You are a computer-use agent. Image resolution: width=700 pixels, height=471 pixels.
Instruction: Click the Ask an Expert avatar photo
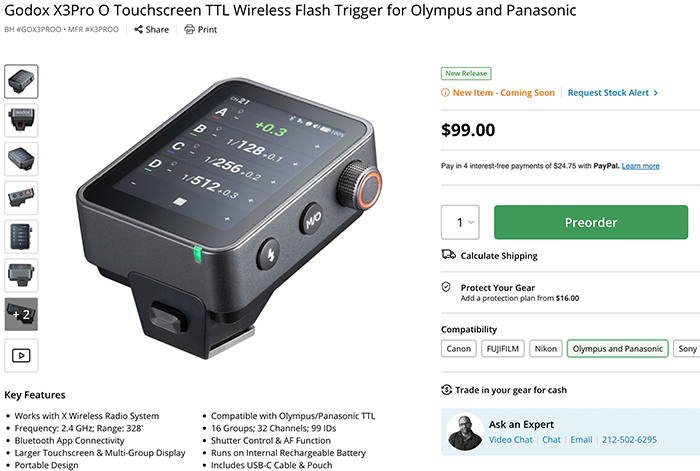pyautogui.click(x=465, y=432)
